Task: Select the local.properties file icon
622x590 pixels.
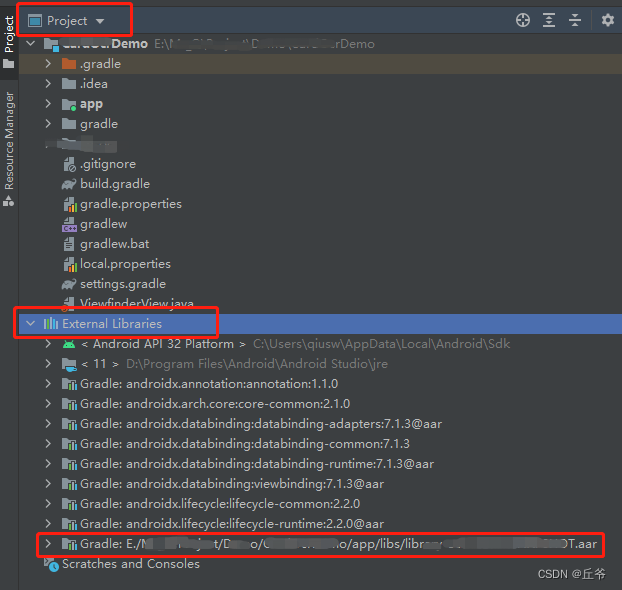Action: (x=70, y=264)
